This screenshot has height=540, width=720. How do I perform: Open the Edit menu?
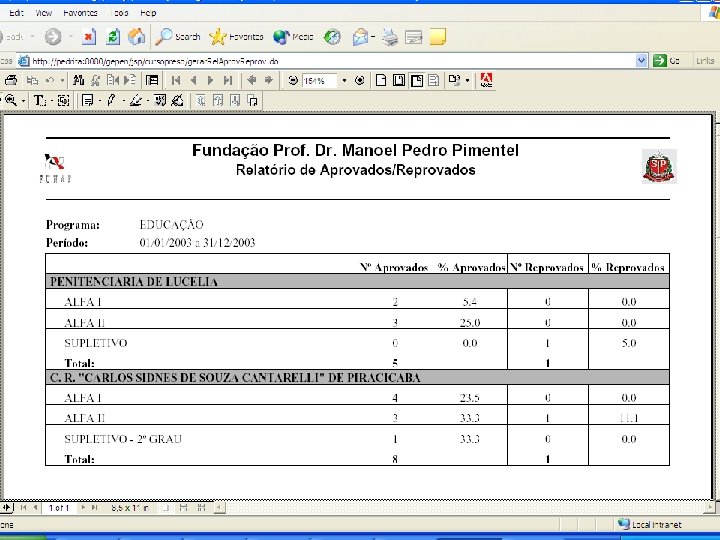click(x=16, y=13)
